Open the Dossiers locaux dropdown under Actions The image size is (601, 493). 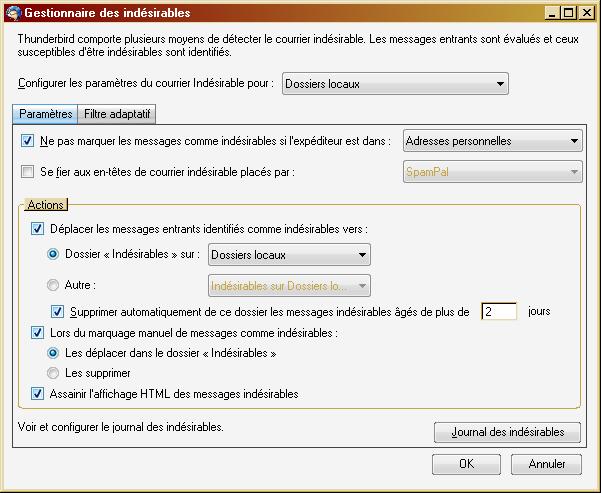289,255
